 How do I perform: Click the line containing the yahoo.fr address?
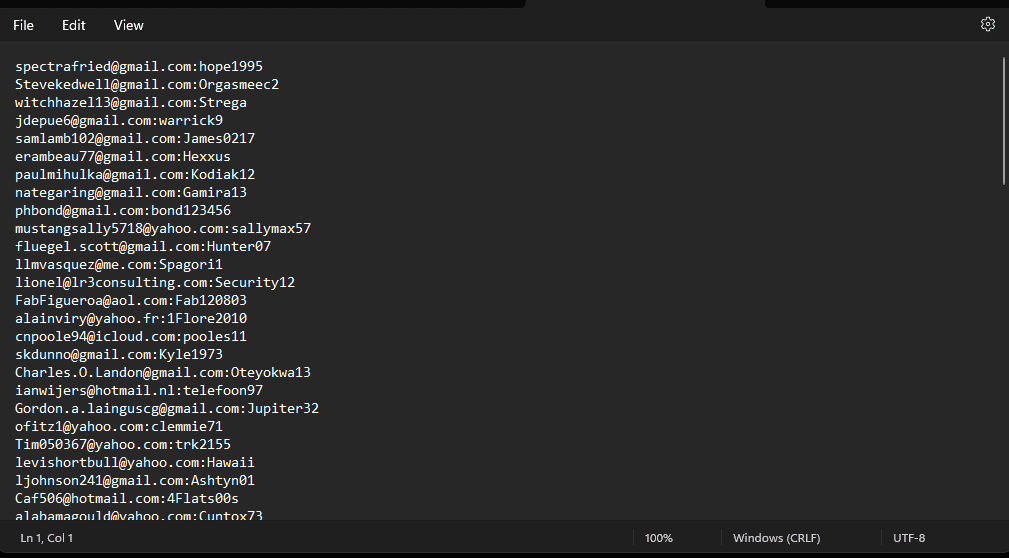tap(130, 318)
